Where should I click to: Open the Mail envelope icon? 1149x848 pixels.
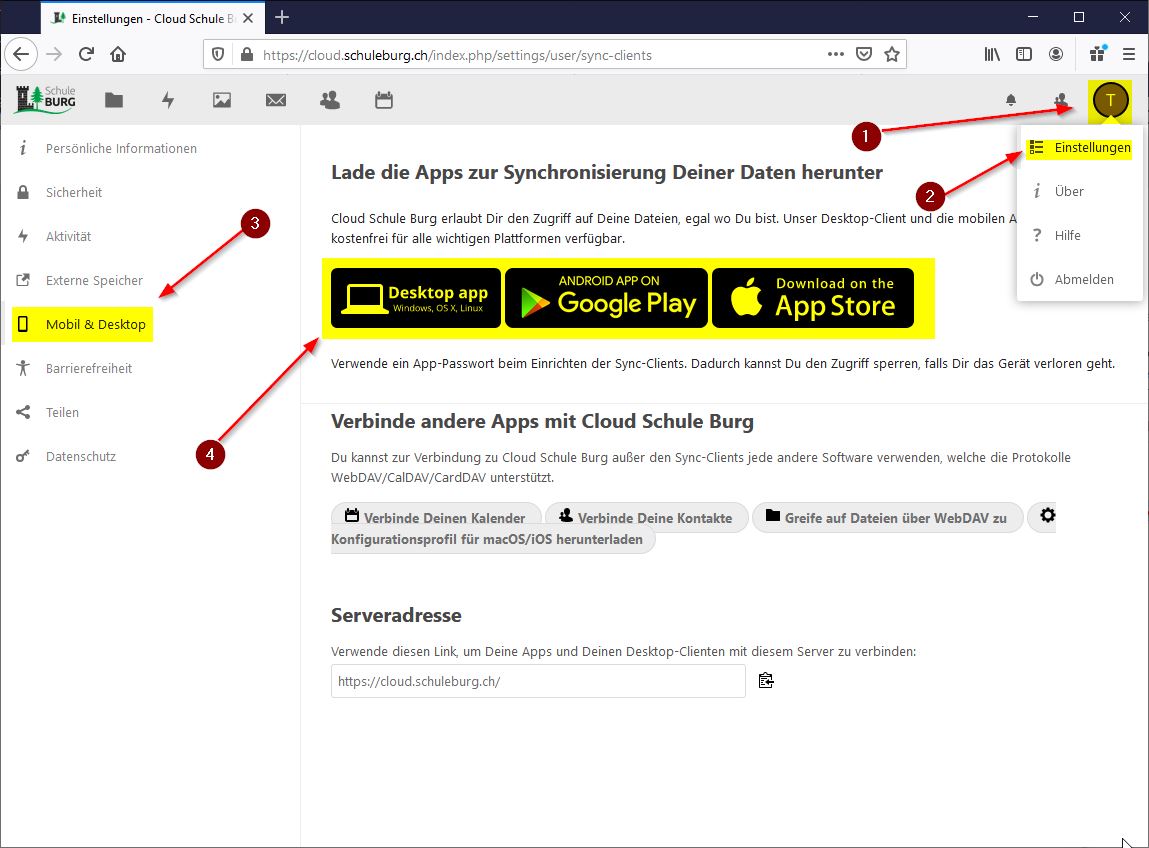[x=276, y=100]
